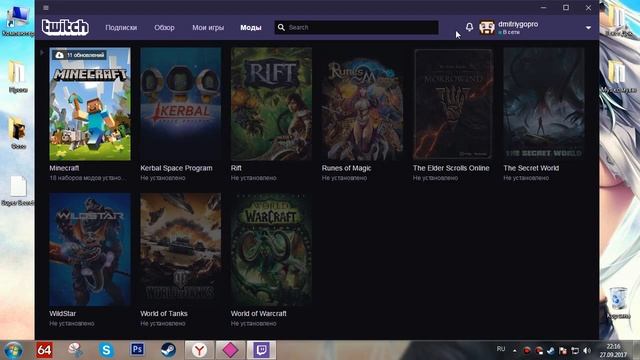Pick the World of Warcraft cover
The image size is (640, 360).
[271, 250]
